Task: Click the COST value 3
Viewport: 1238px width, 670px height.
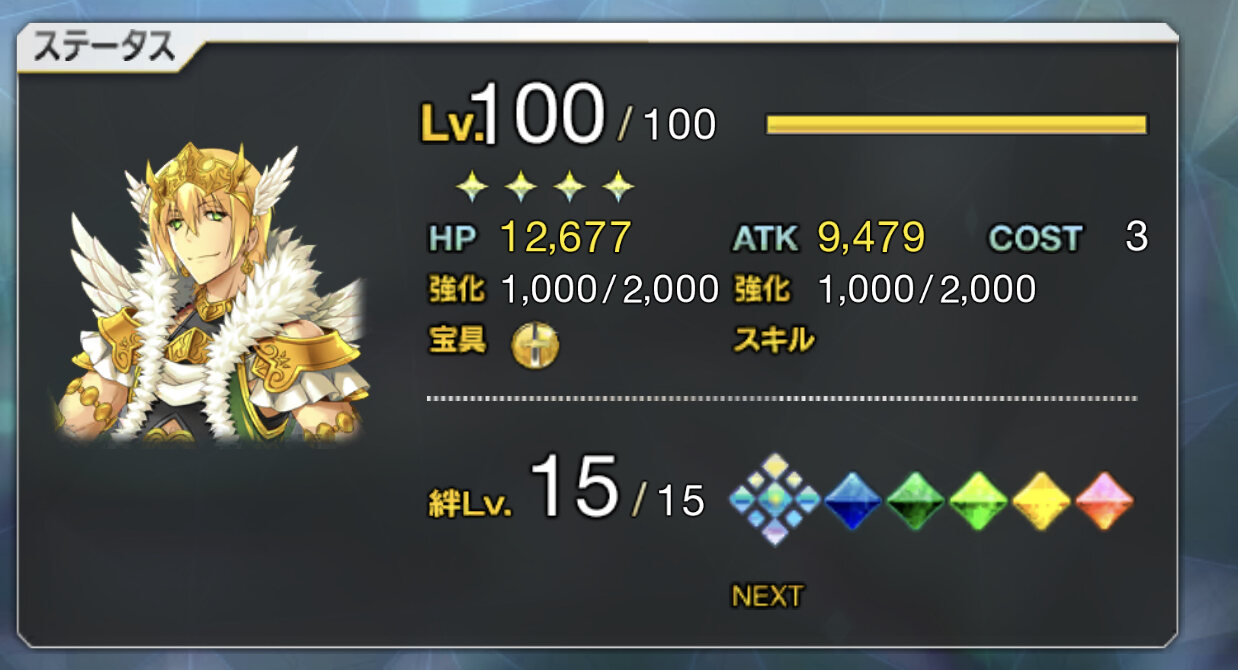Action: (1136, 237)
